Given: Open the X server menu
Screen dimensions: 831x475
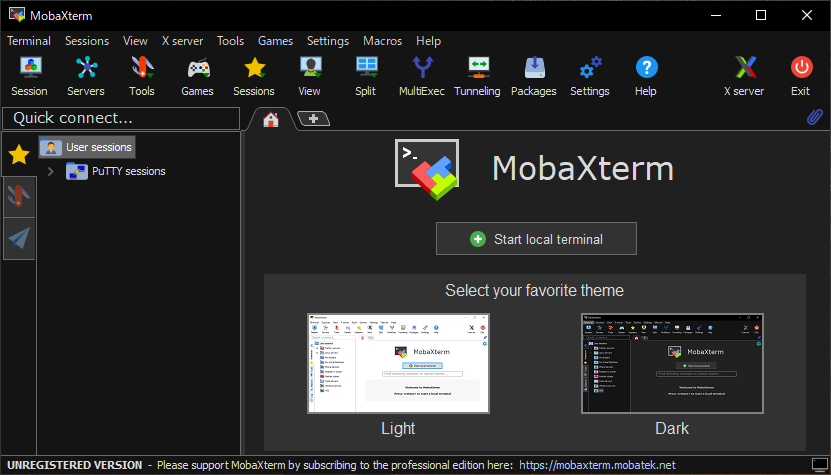Looking at the screenshot, I should (182, 41).
